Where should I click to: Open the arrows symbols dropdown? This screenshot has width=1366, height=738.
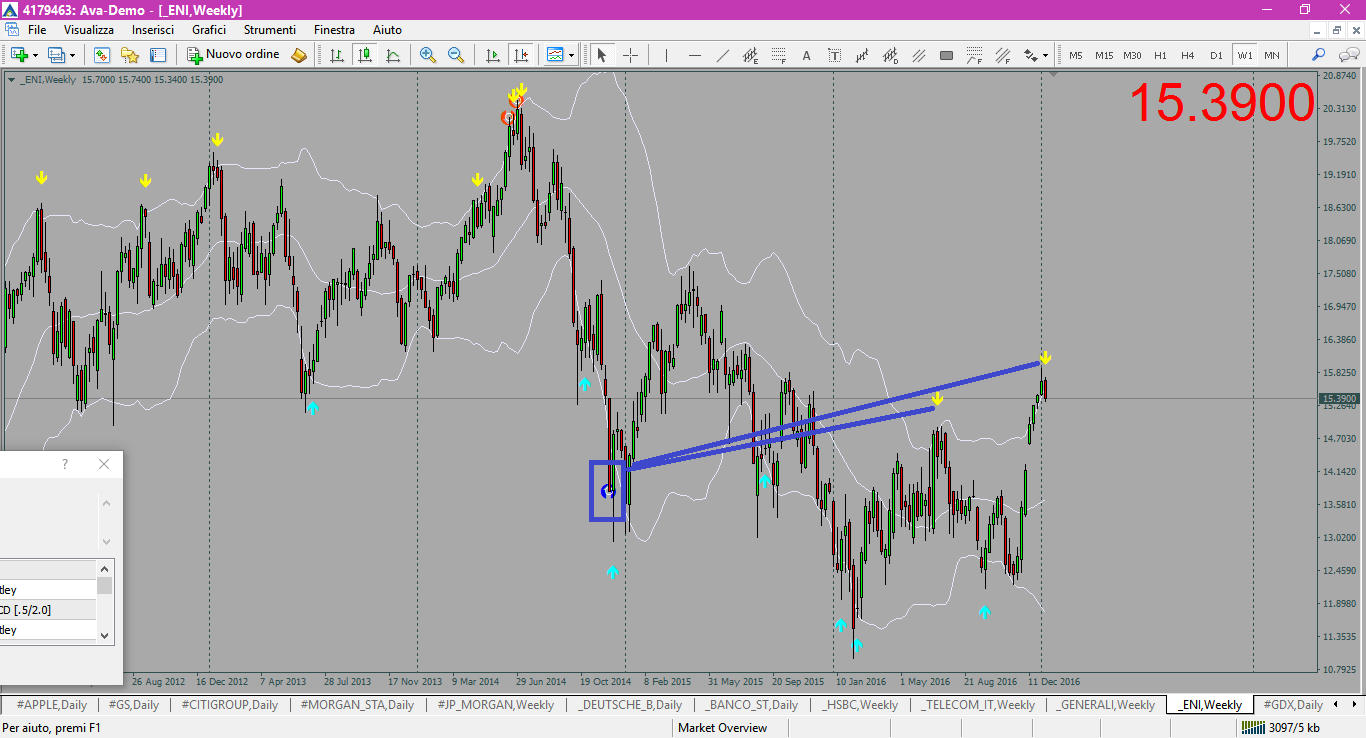1046,55
